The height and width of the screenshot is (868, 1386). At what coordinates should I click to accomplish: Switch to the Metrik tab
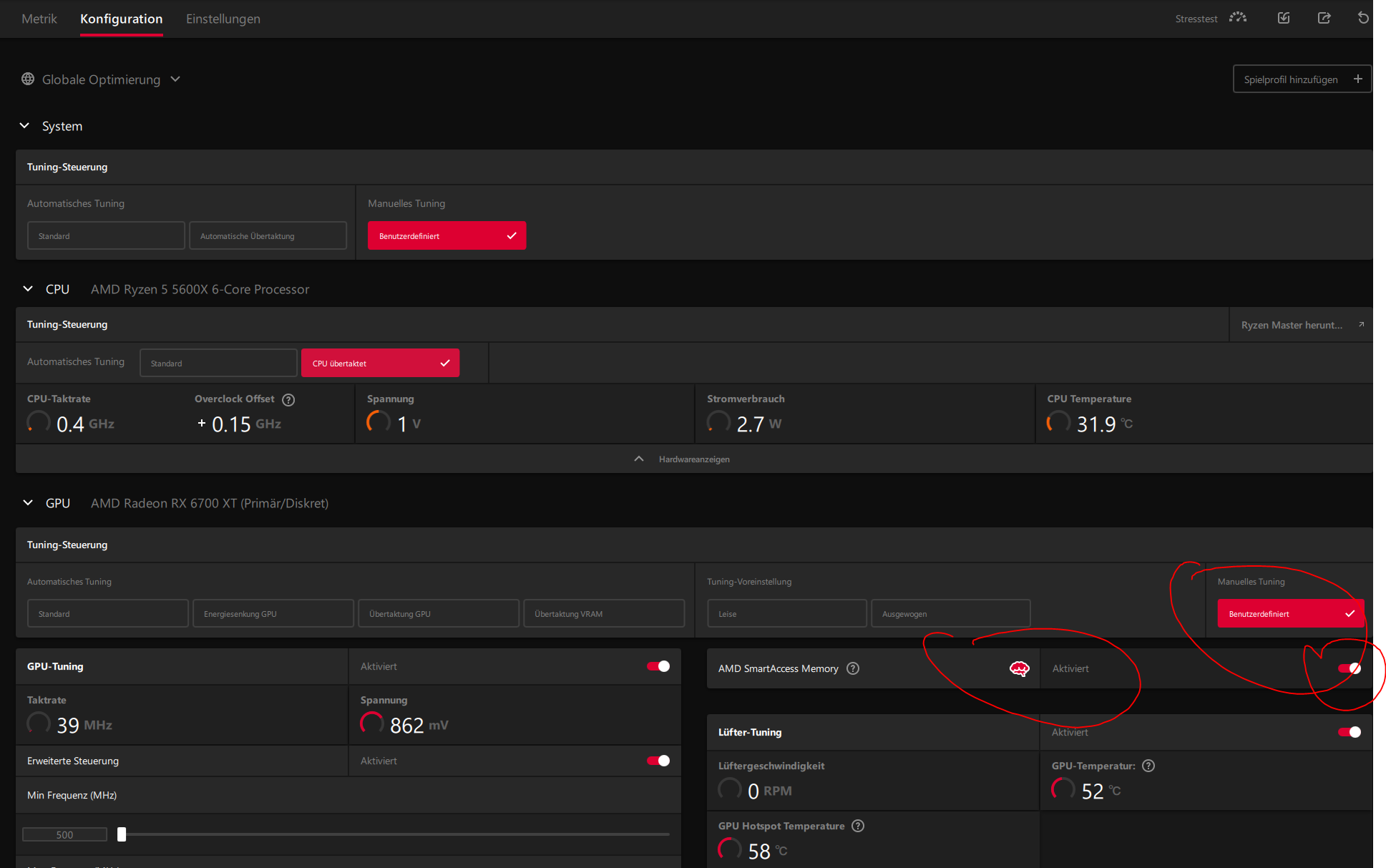point(39,19)
